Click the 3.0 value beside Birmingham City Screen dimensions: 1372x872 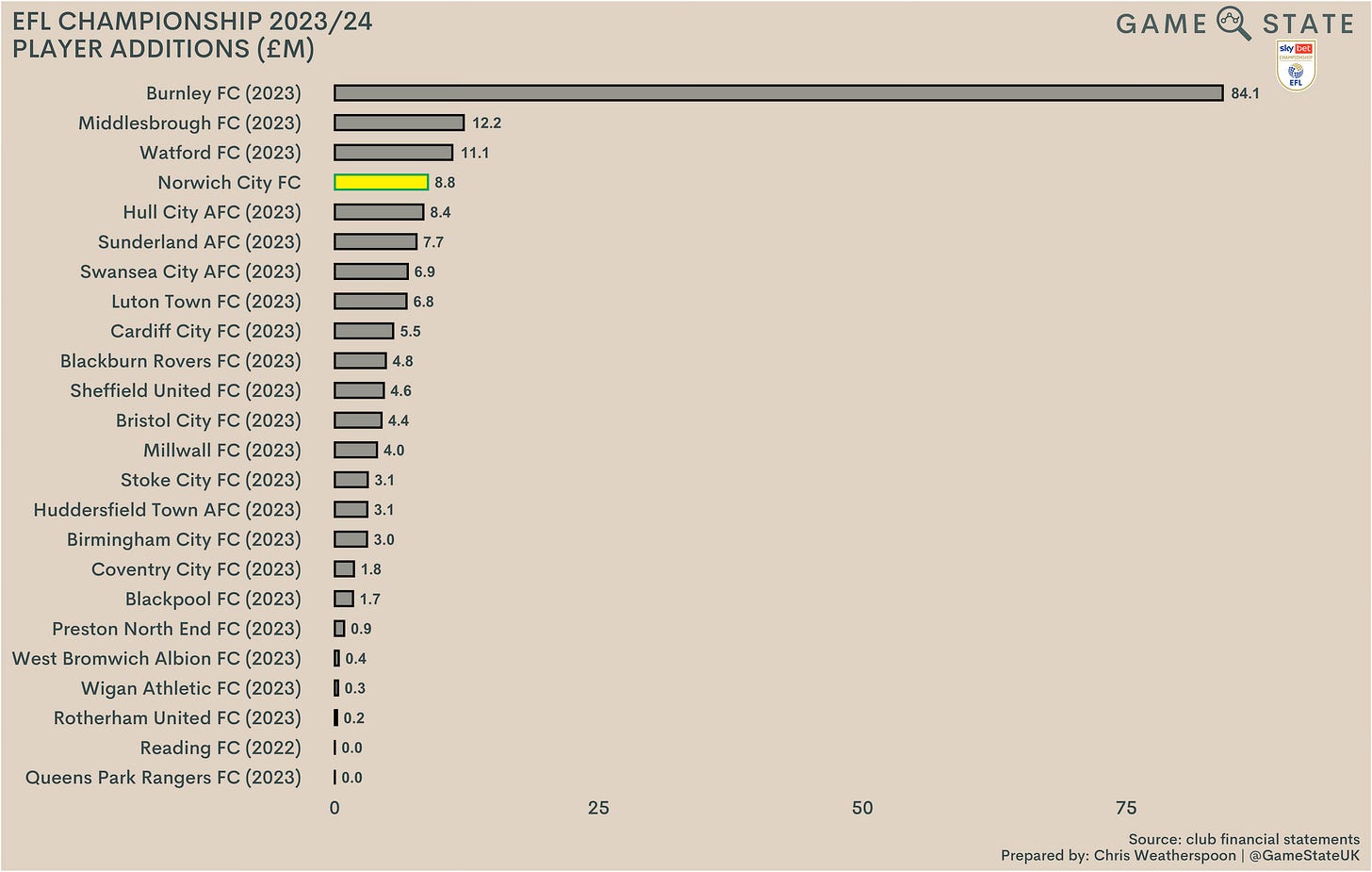(x=384, y=539)
